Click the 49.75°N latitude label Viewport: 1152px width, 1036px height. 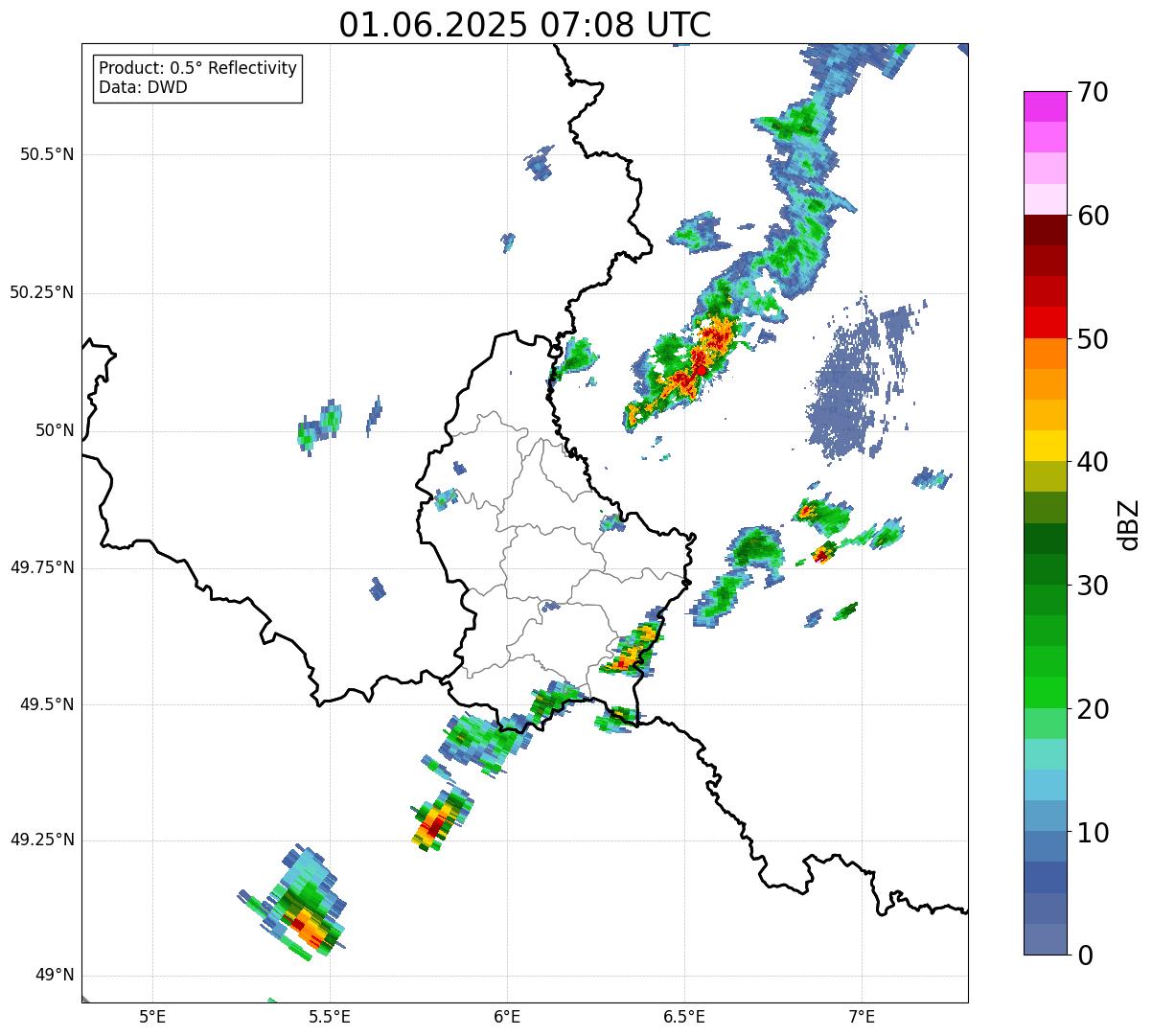point(42,567)
